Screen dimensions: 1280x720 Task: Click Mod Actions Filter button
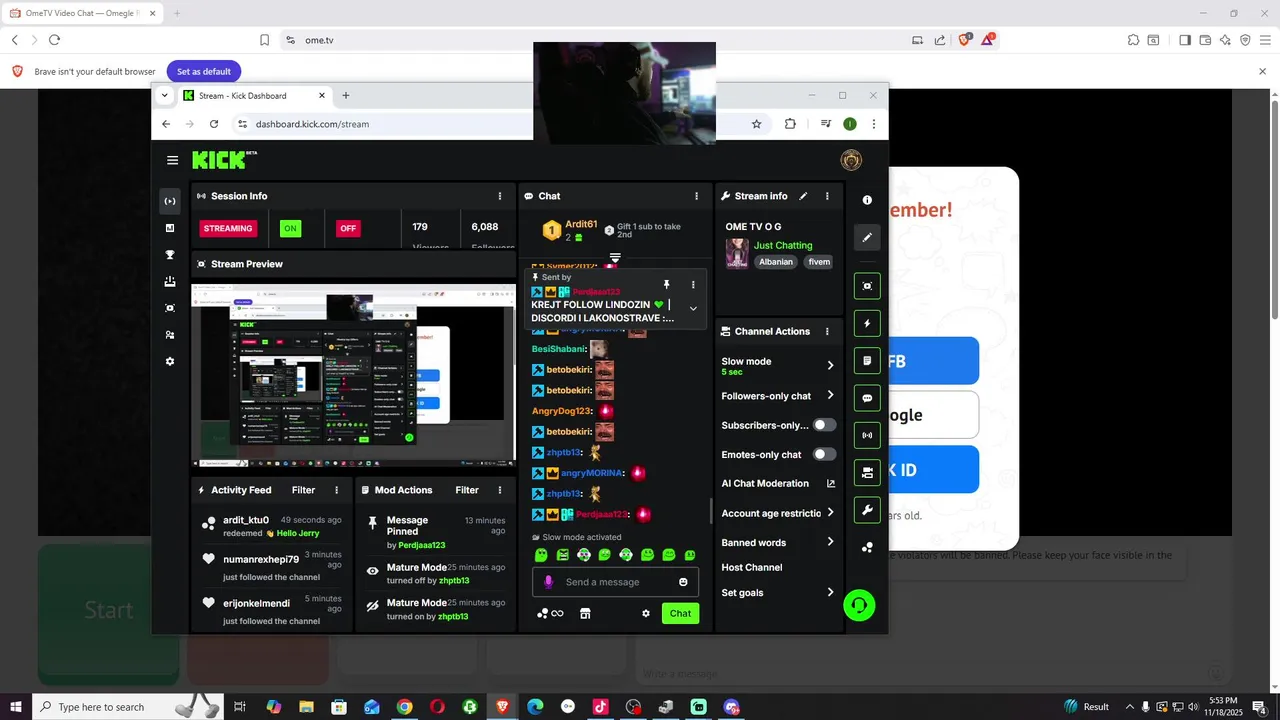467,490
